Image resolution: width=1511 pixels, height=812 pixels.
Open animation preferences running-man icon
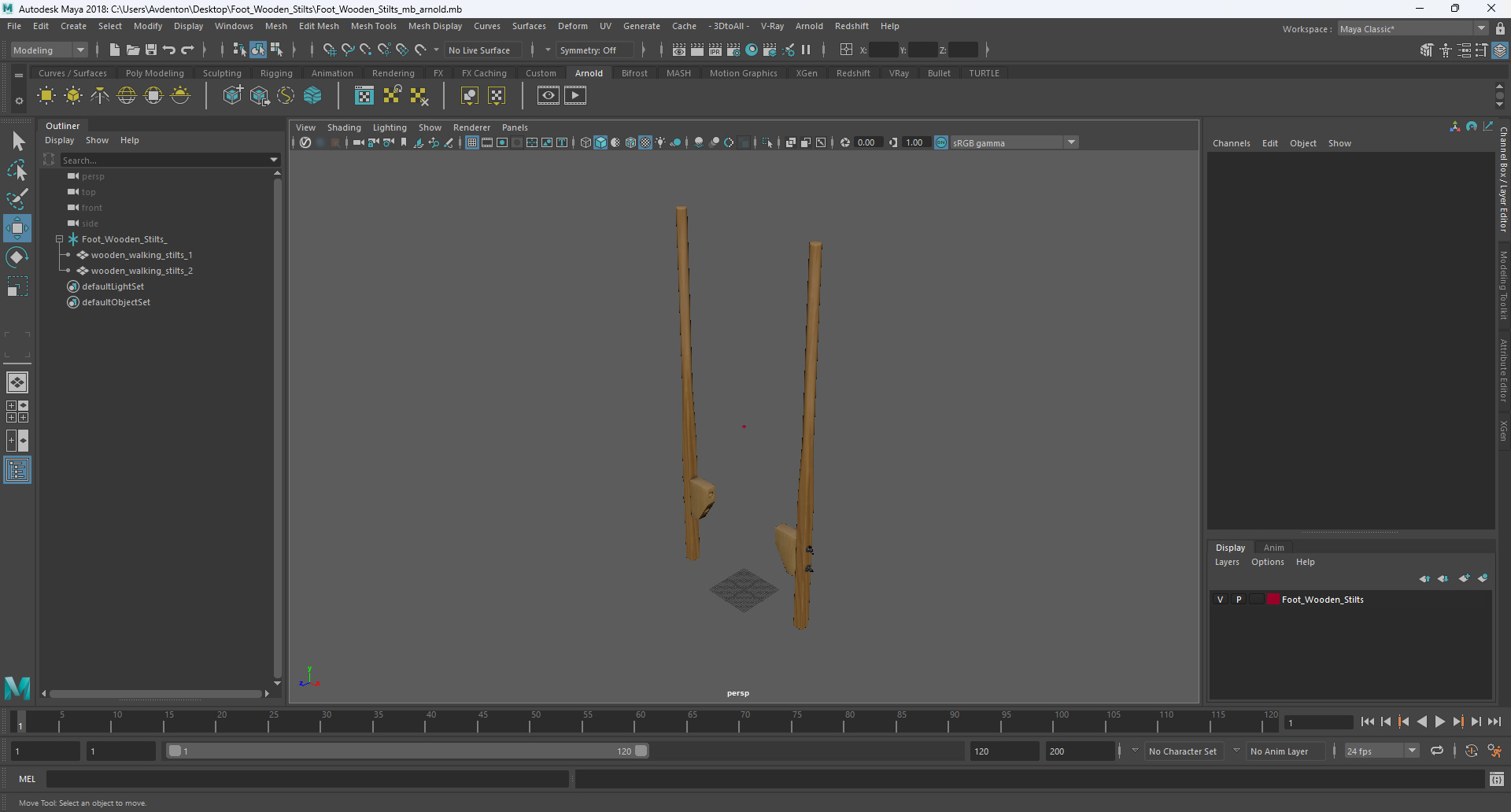(1495, 751)
